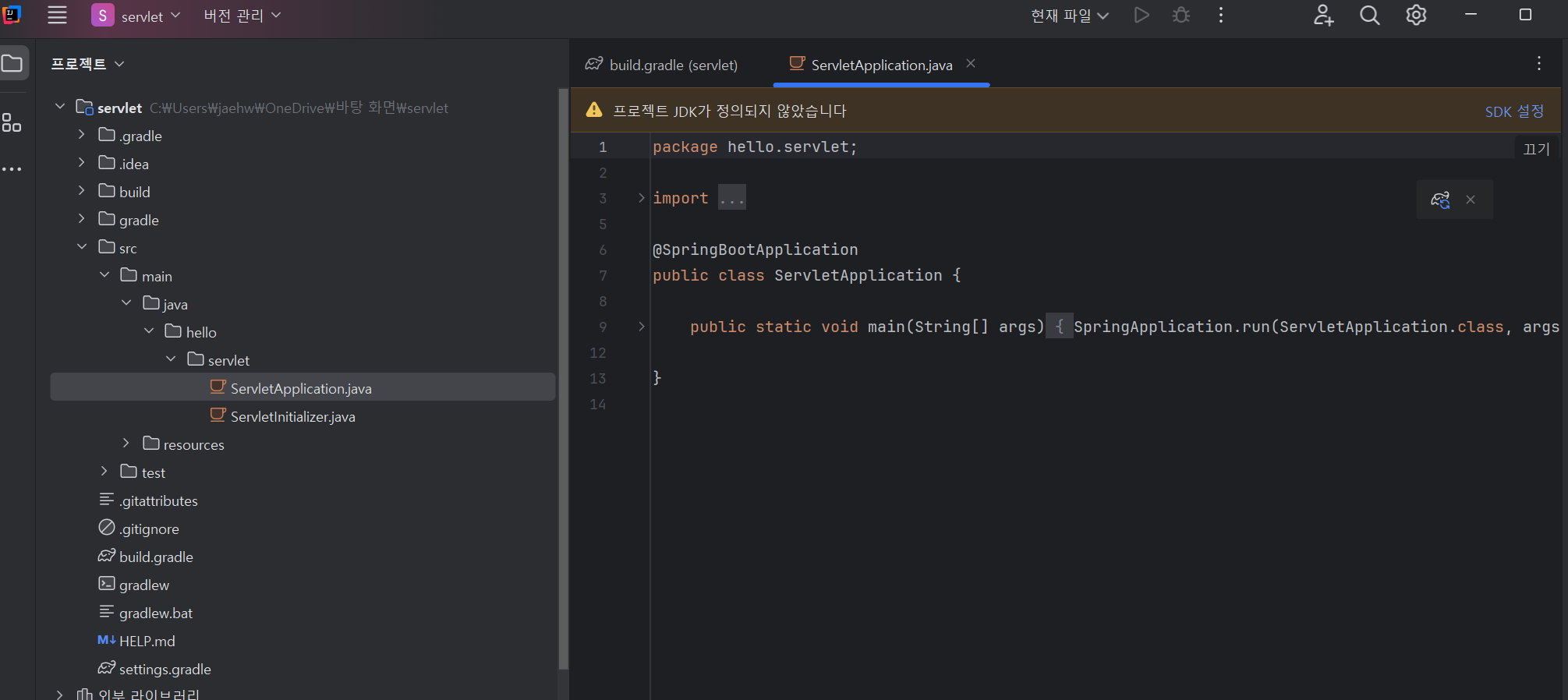1568x700 pixels.
Task: Collapse the main folder
Action: [104, 275]
